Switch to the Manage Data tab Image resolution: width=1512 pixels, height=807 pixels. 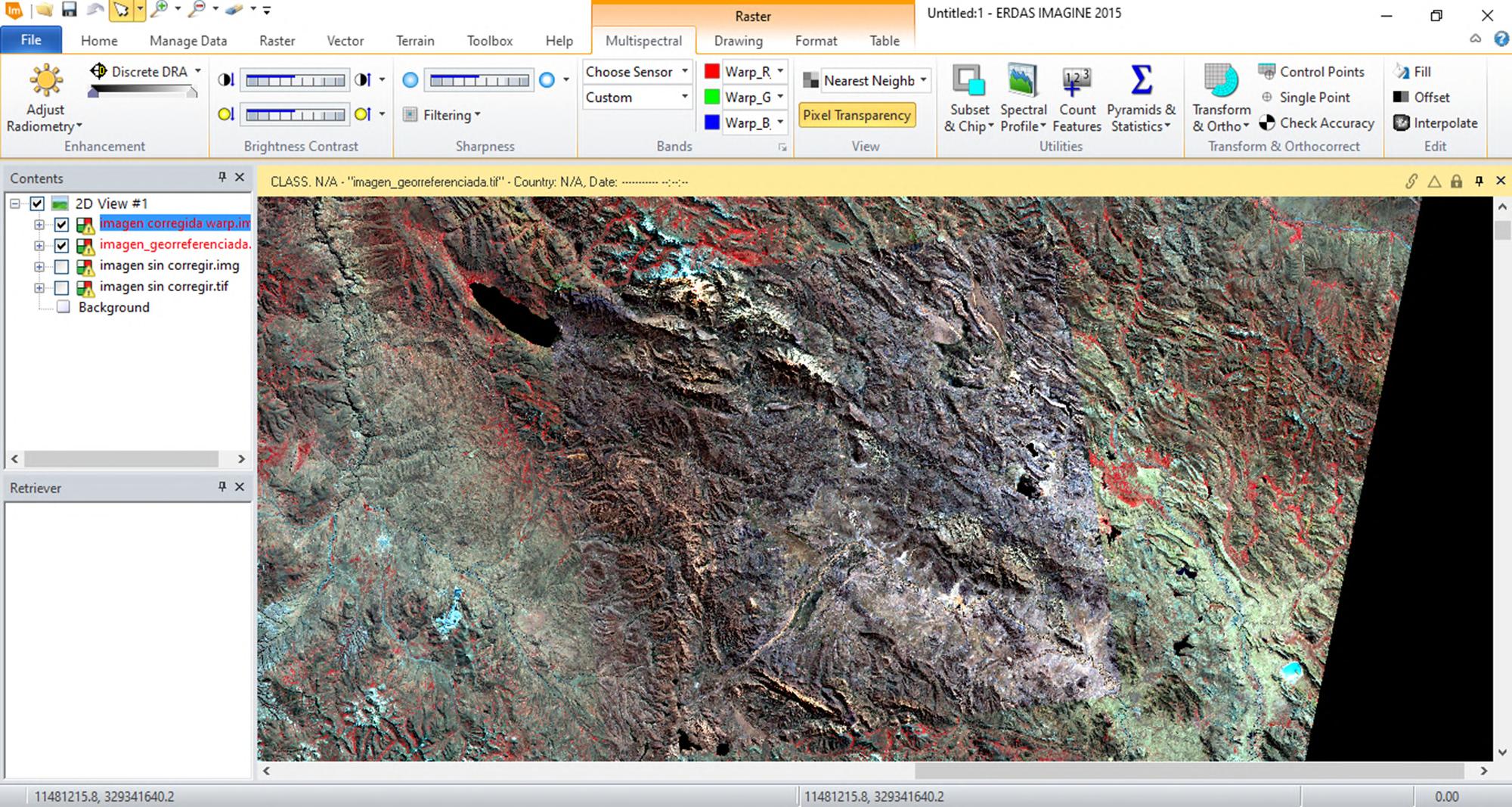(188, 41)
